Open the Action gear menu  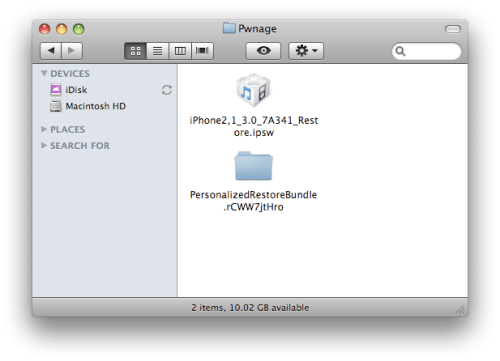click(x=306, y=51)
